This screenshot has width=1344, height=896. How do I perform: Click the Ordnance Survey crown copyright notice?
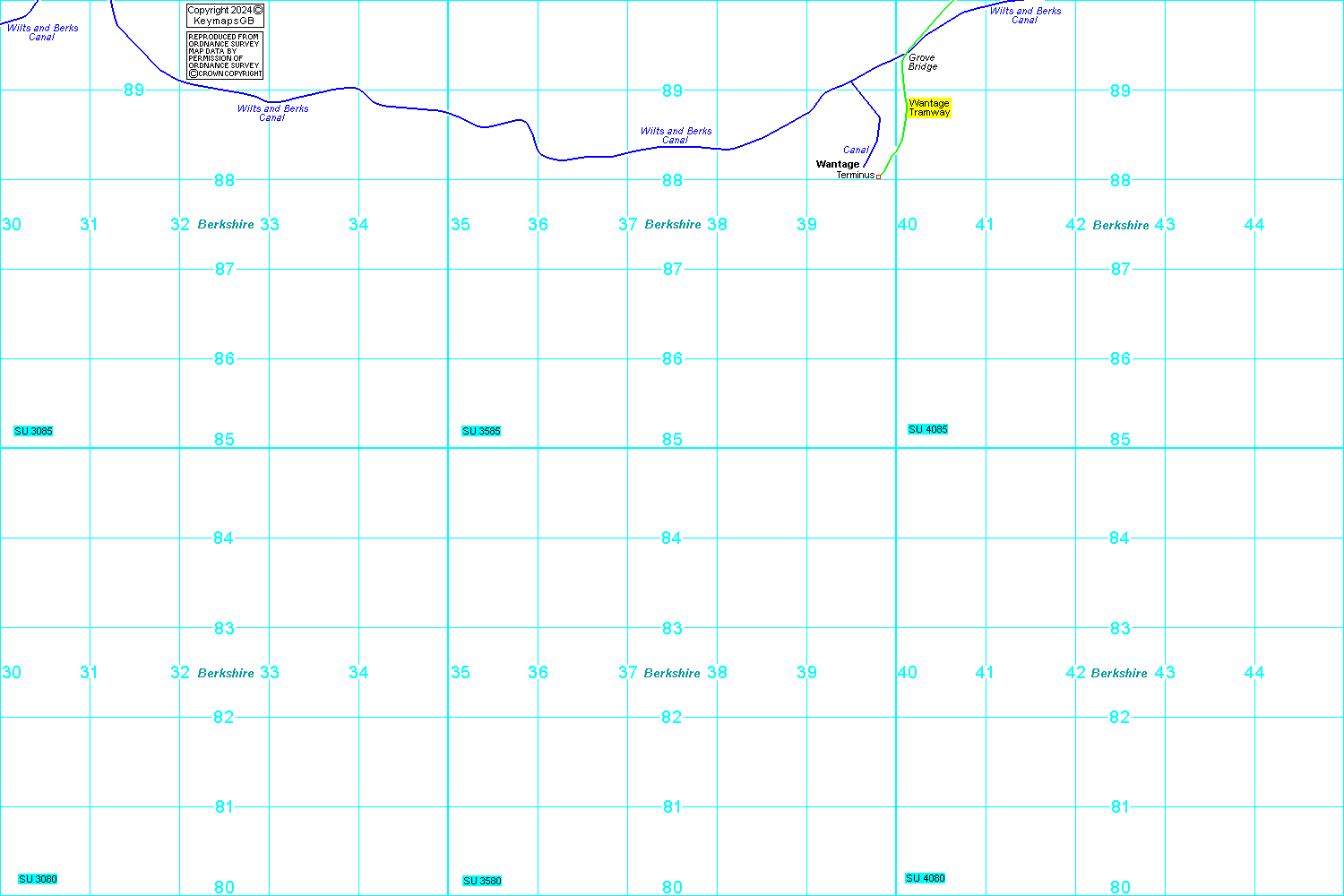225,56
